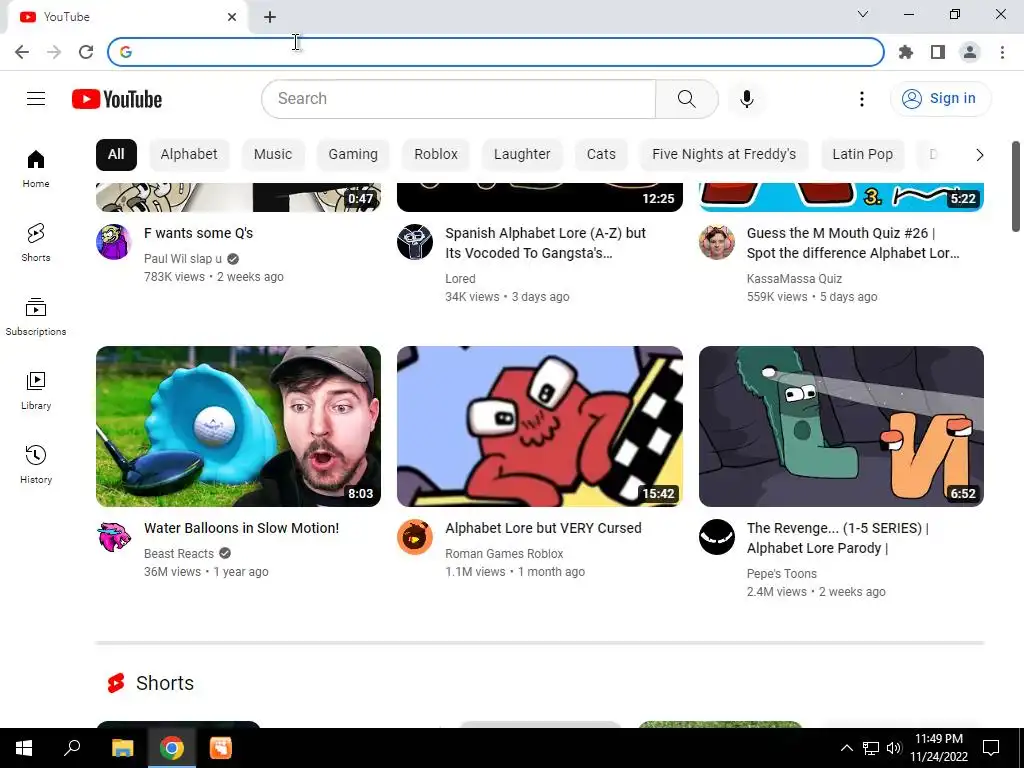Click the YouTube logo
Image resolution: width=1024 pixels, height=768 pixels.
tap(117, 99)
